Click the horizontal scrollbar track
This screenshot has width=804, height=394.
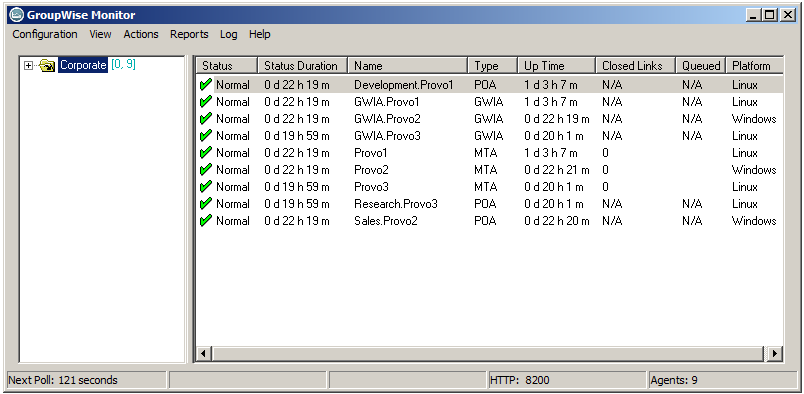488,353
